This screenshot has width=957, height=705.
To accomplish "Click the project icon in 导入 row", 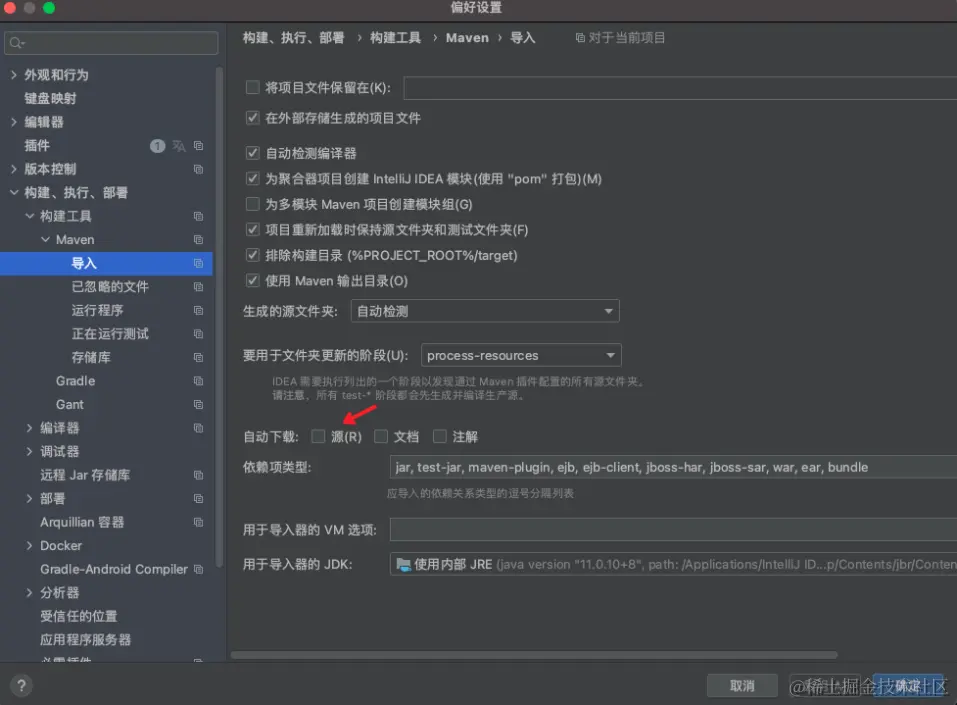I will (198, 263).
